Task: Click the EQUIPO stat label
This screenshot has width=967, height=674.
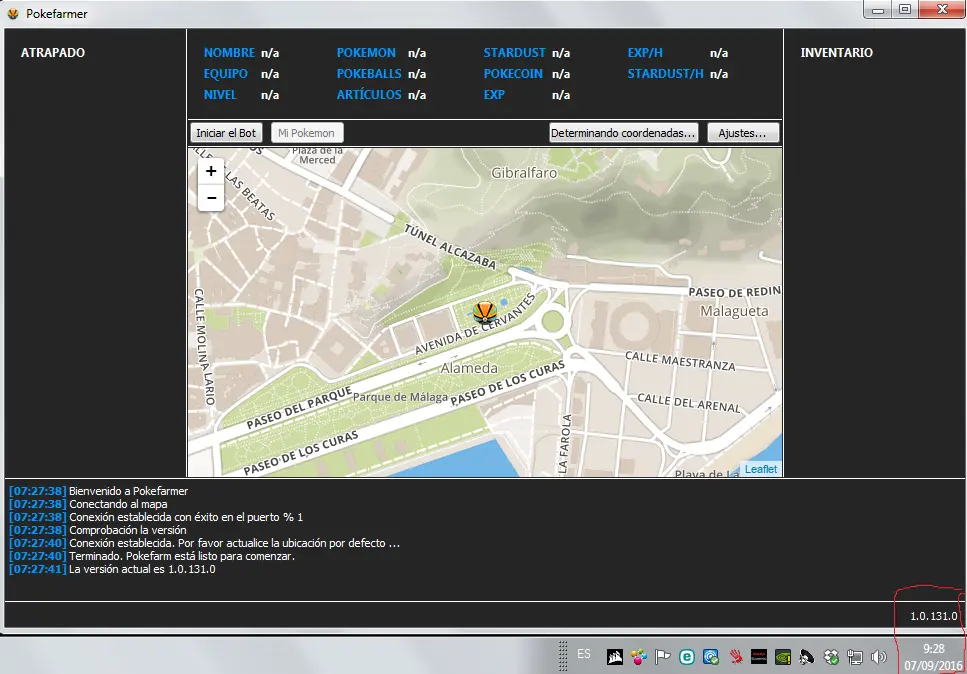Action: [x=226, y=74]
